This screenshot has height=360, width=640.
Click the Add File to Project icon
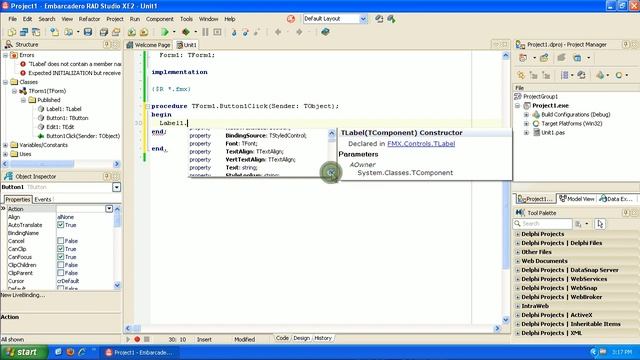[x=131, y=32]
